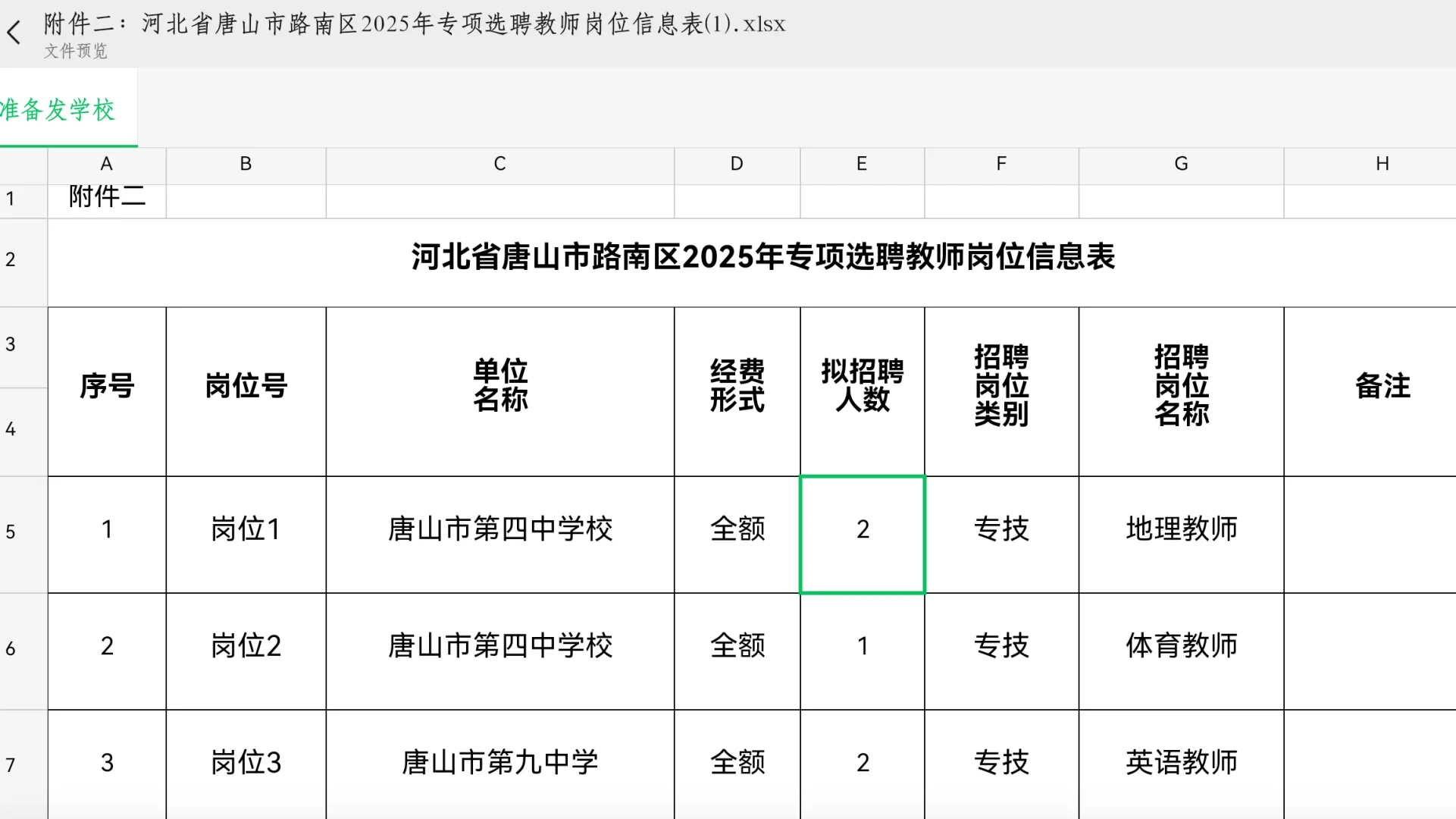Click 全额 in the 岗位2 row
This screenshot has width=1456, height=819.
point(737,651)
